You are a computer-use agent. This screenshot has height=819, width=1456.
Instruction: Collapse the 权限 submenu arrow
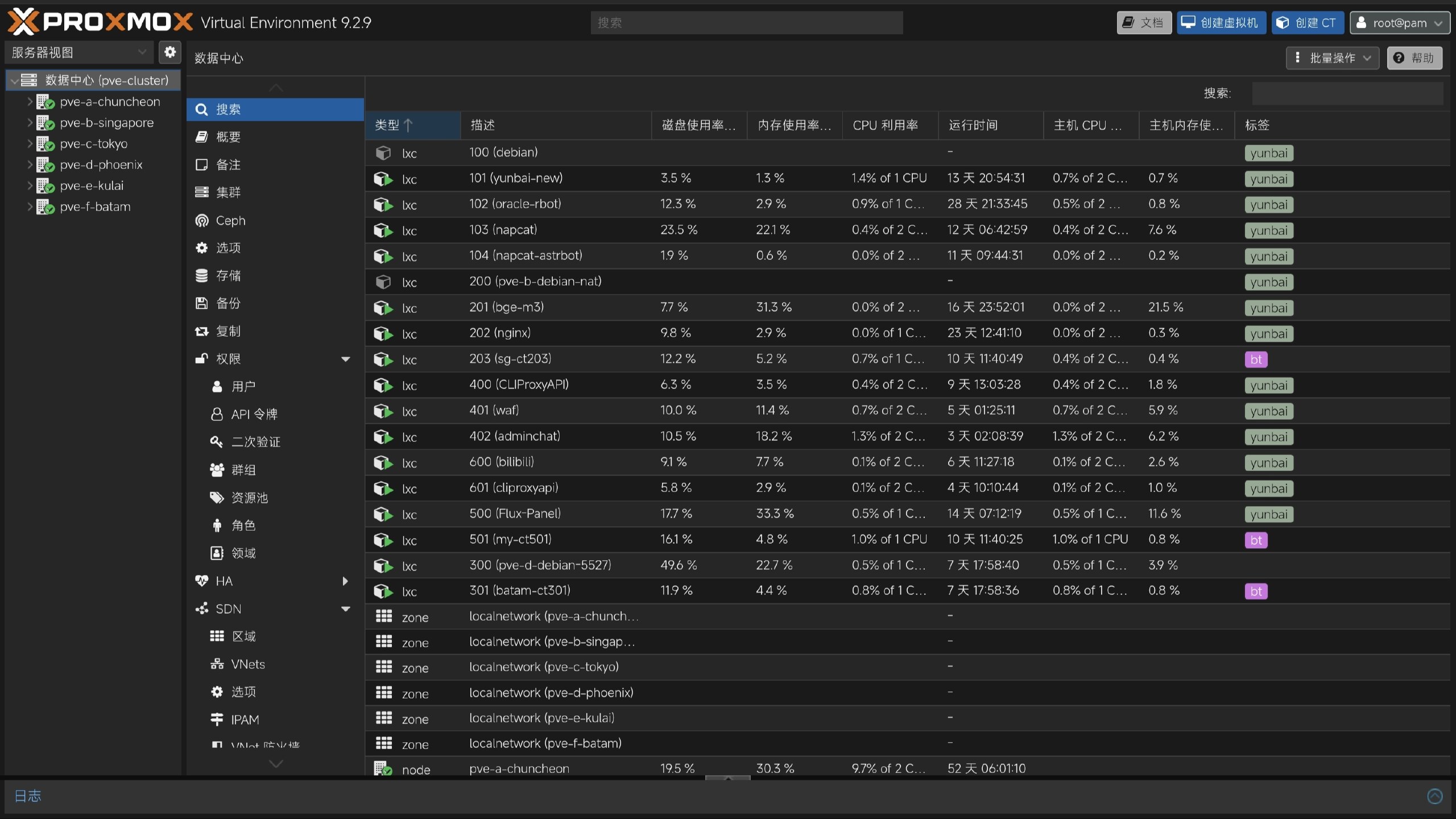(345, 359)
